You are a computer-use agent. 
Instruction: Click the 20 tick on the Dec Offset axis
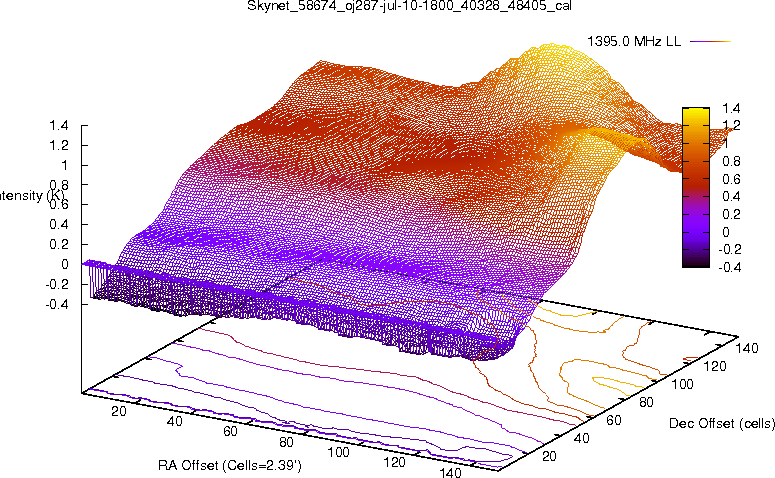(549, 456)
